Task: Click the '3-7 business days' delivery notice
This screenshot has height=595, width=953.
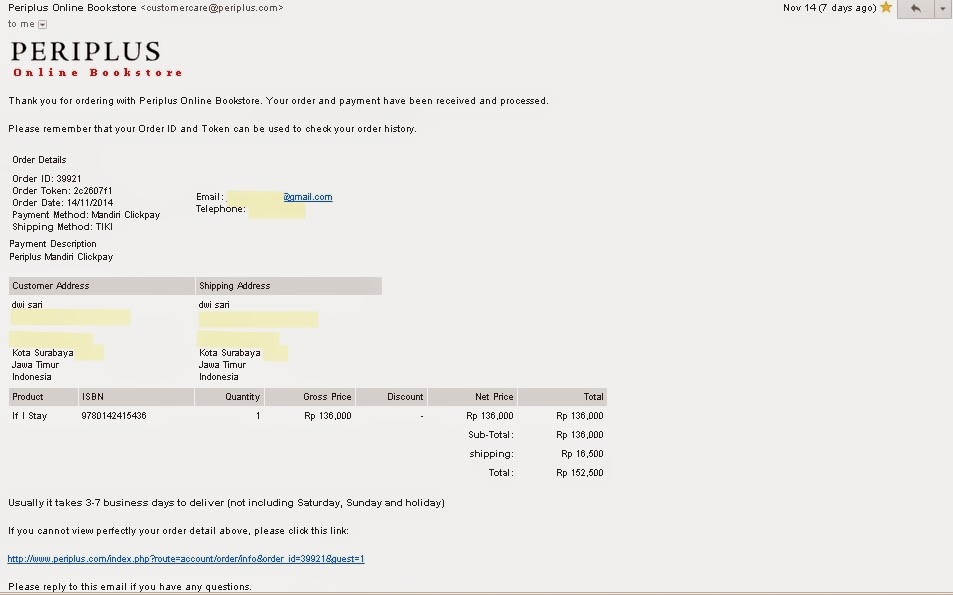Action: 226,503
